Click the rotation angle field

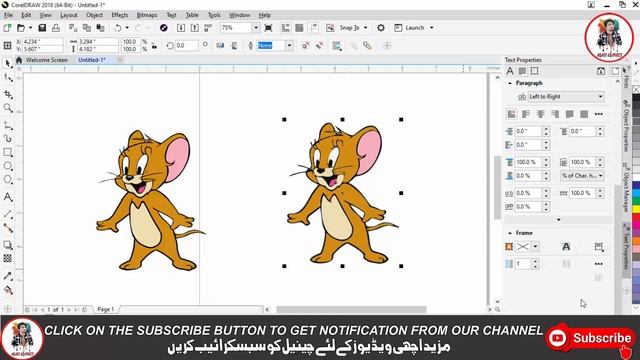tap(187, 45)
